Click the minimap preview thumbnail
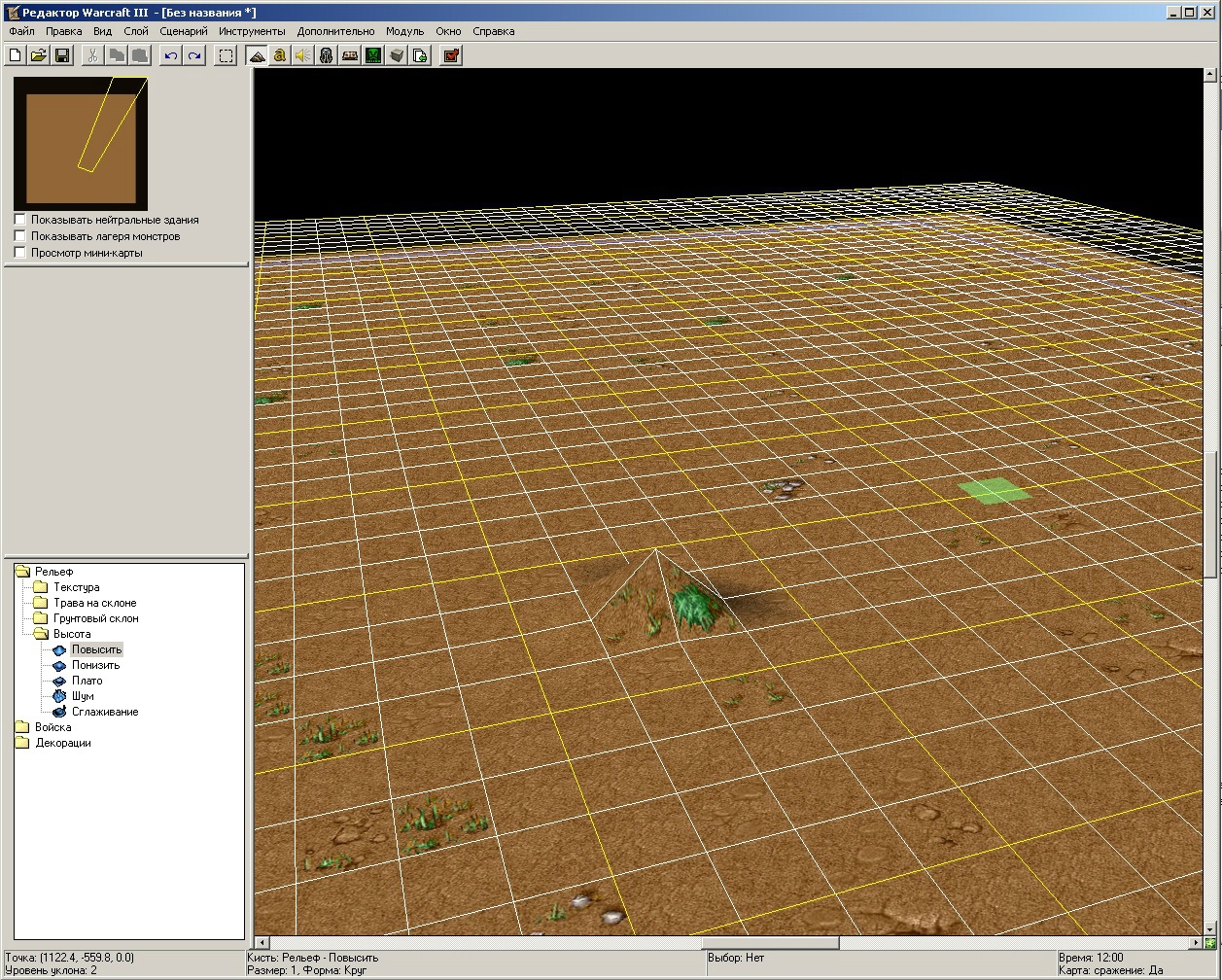The height and width of the screenshot is (980, 1222). tap(81, 142)
